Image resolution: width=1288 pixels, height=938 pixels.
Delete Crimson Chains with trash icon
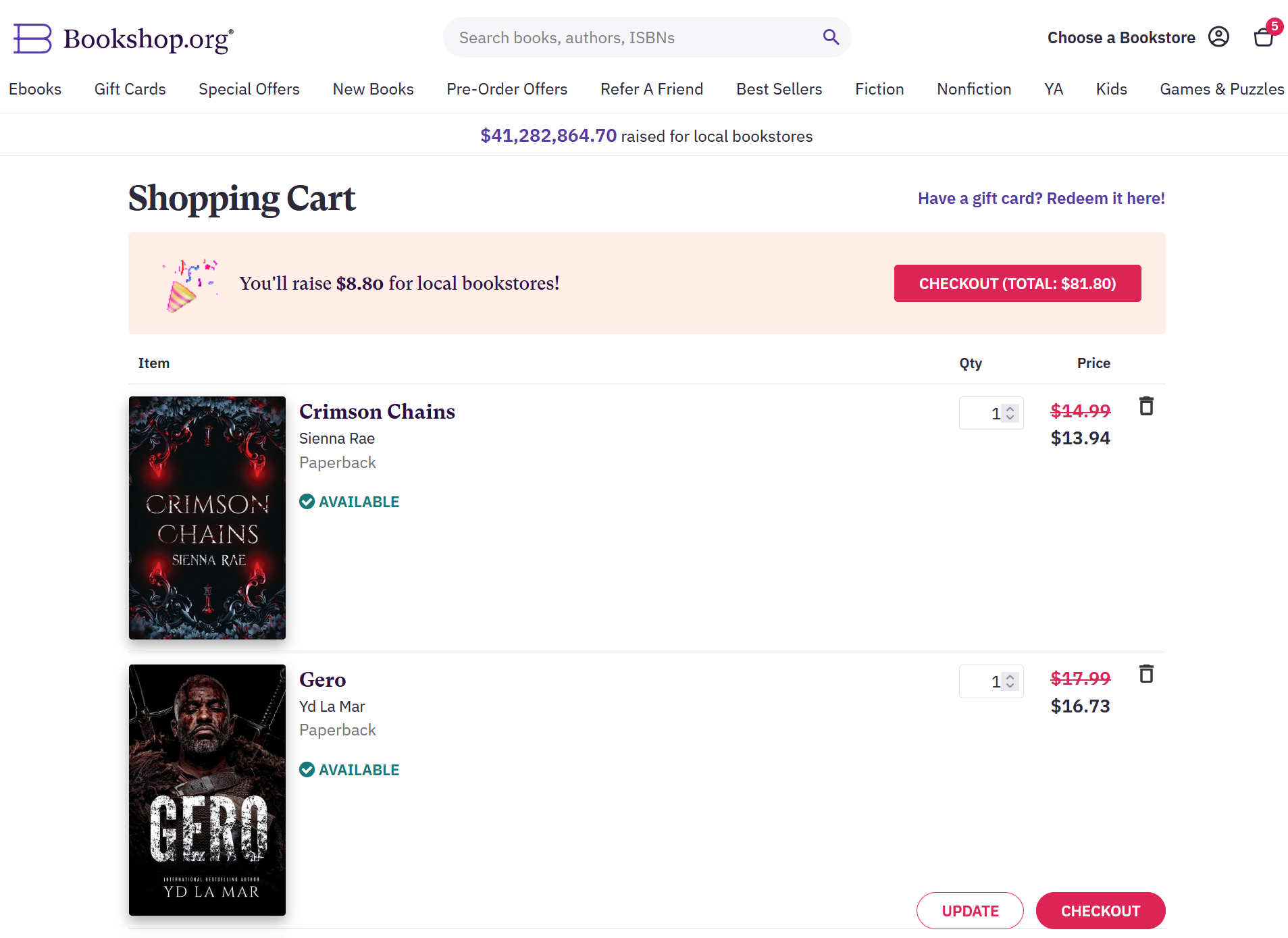[1146, 406]
